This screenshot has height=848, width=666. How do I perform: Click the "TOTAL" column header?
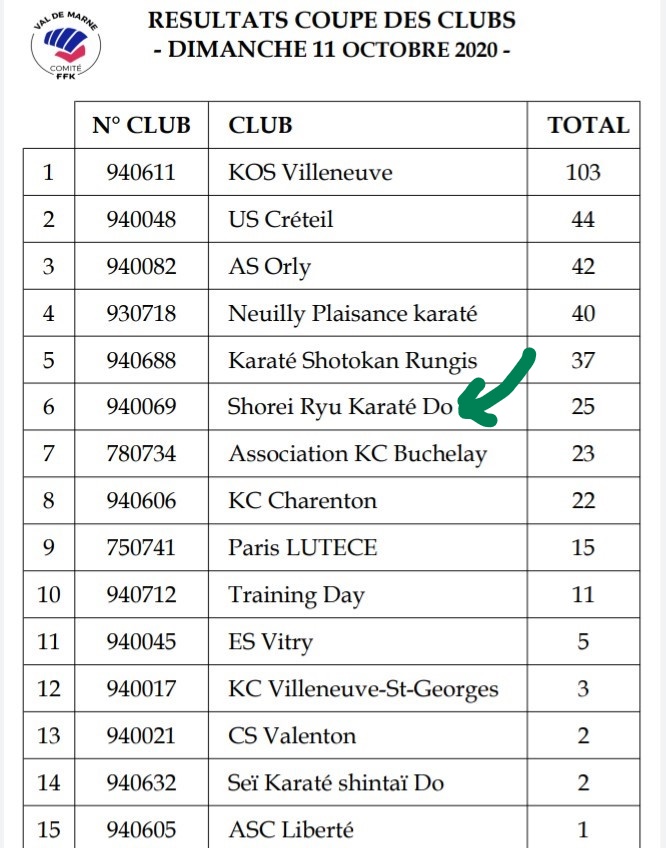click(x=588, y=125)
